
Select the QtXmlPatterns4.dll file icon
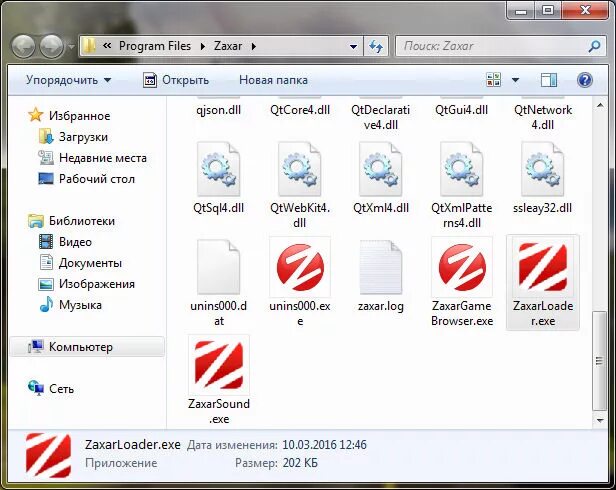click(x=462, y=169)
